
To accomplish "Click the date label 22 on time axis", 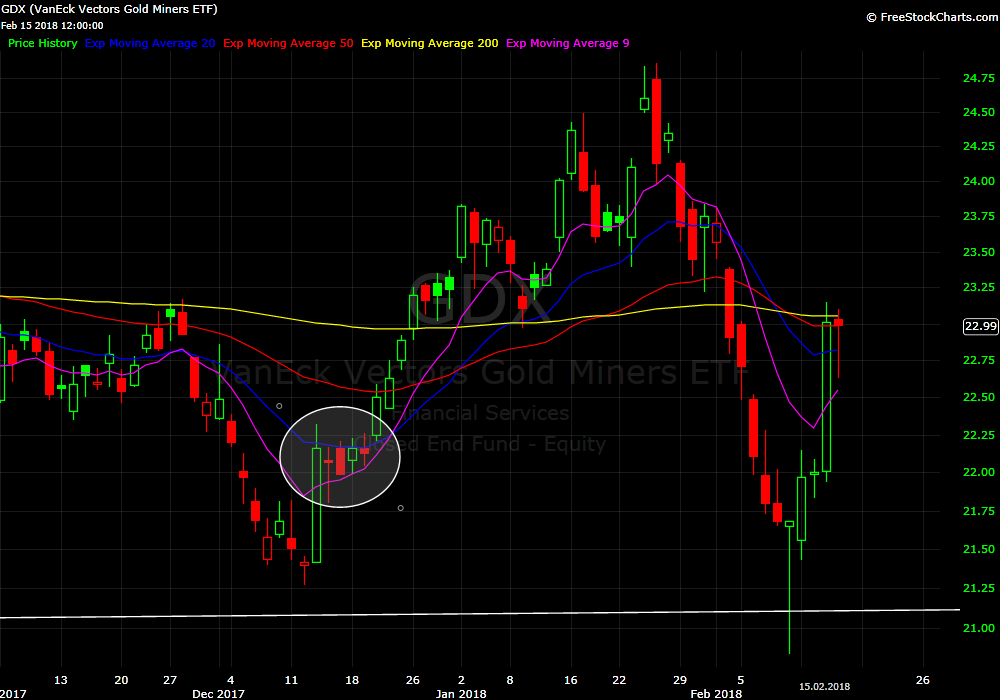I will (x=619, y=680).
